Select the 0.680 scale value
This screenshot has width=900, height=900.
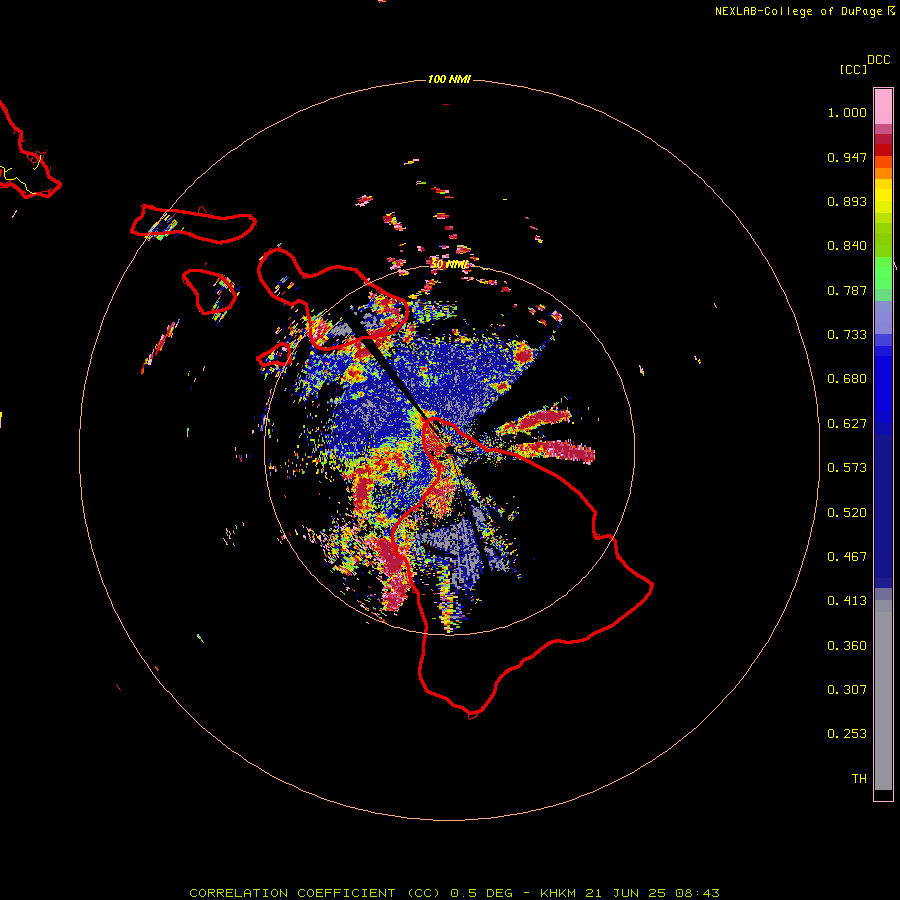click(847, 379)
